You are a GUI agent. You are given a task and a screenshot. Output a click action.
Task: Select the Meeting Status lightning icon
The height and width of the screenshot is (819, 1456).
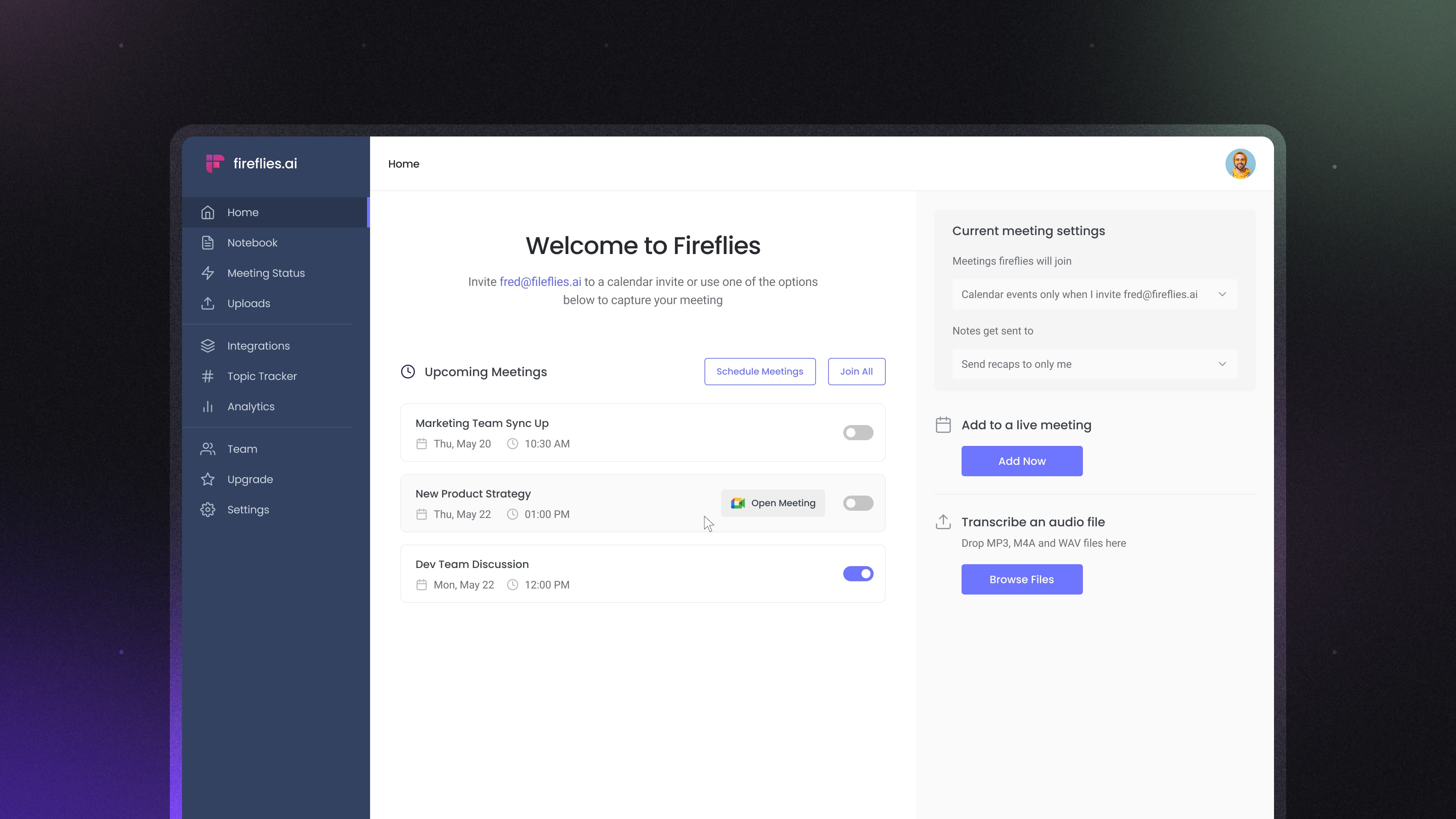207,273
